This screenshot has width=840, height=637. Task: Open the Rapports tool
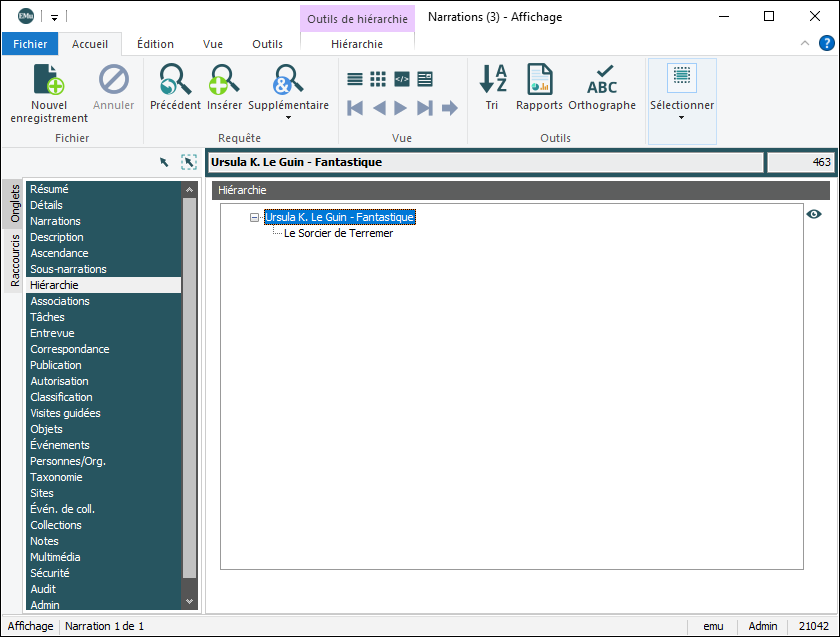[539, 80]
